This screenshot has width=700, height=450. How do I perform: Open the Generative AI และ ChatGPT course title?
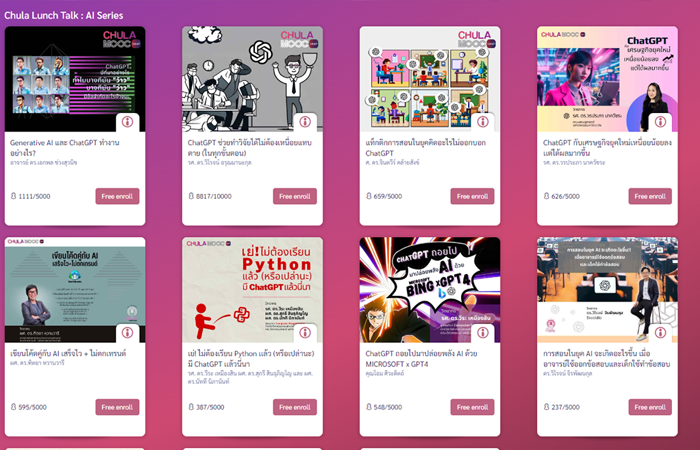point(65,148)
